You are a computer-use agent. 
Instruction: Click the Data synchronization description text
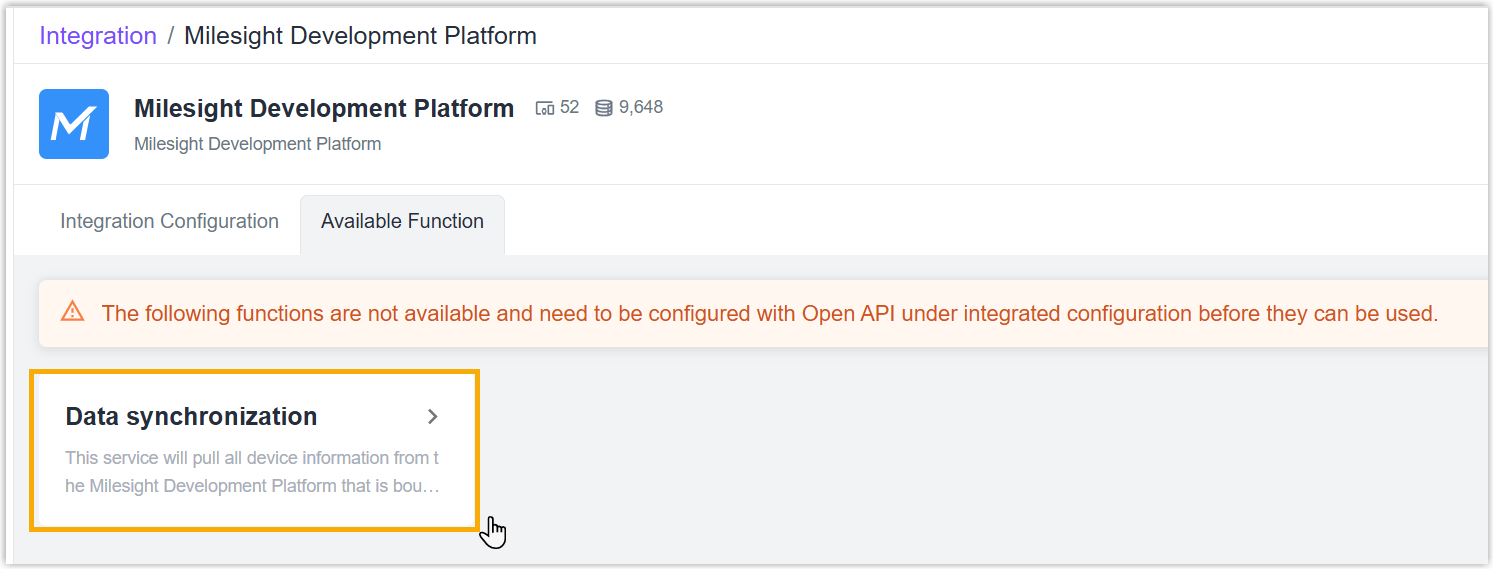click(252, 472)
